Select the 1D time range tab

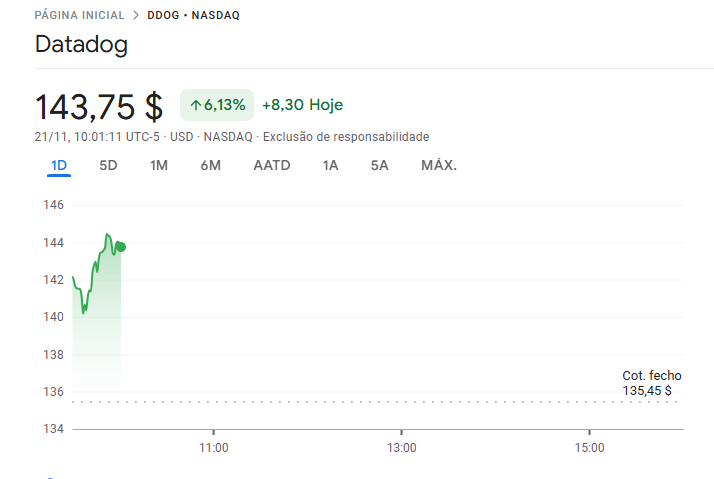click(x=59, y=165)
